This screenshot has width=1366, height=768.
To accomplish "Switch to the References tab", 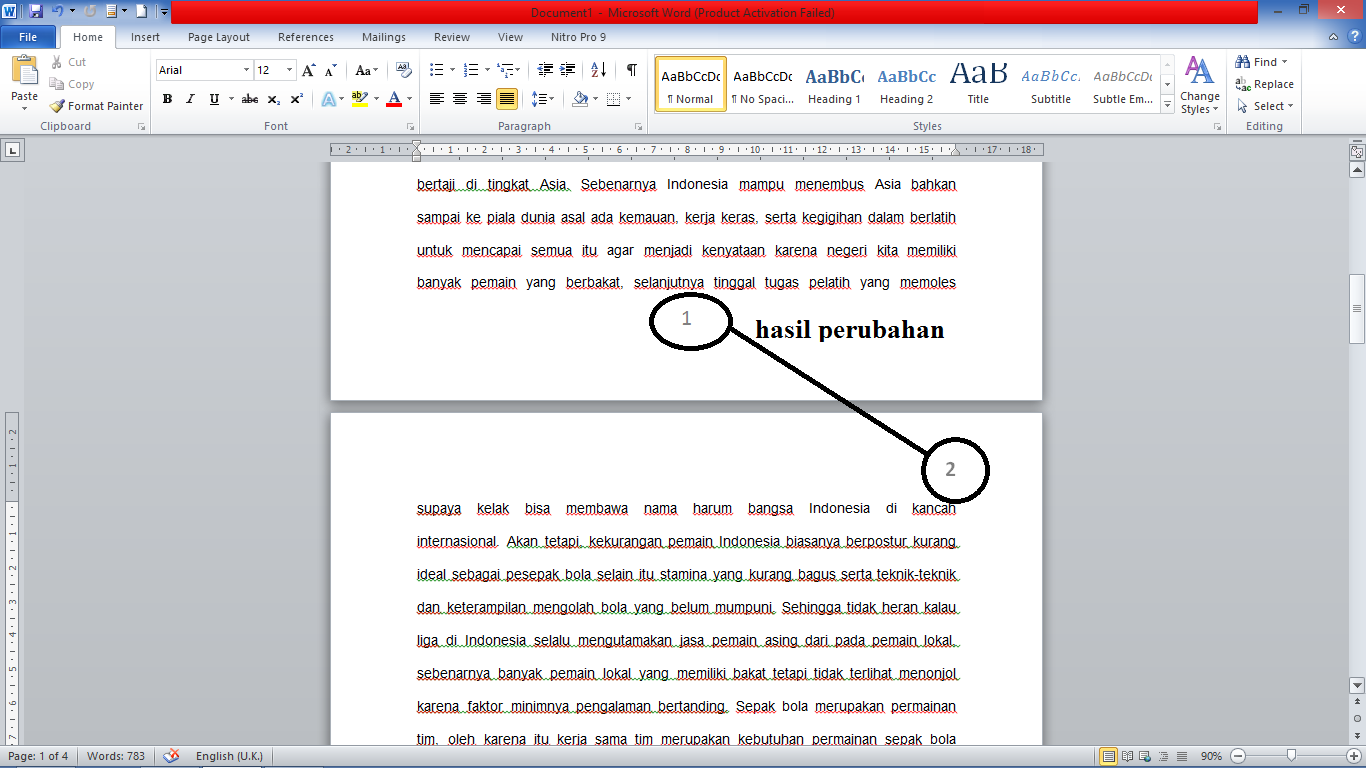I will coord(306,37).
